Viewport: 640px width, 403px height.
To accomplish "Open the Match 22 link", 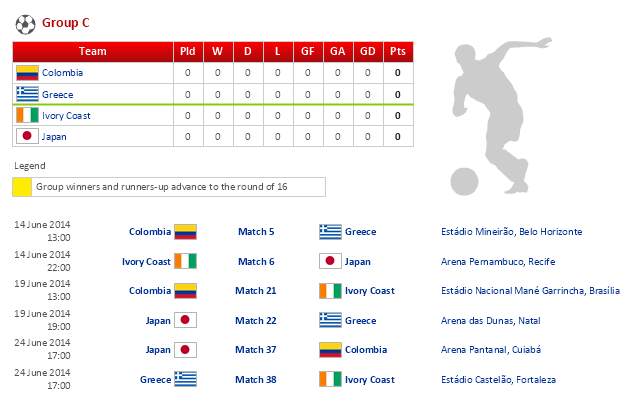I will 256,321.
